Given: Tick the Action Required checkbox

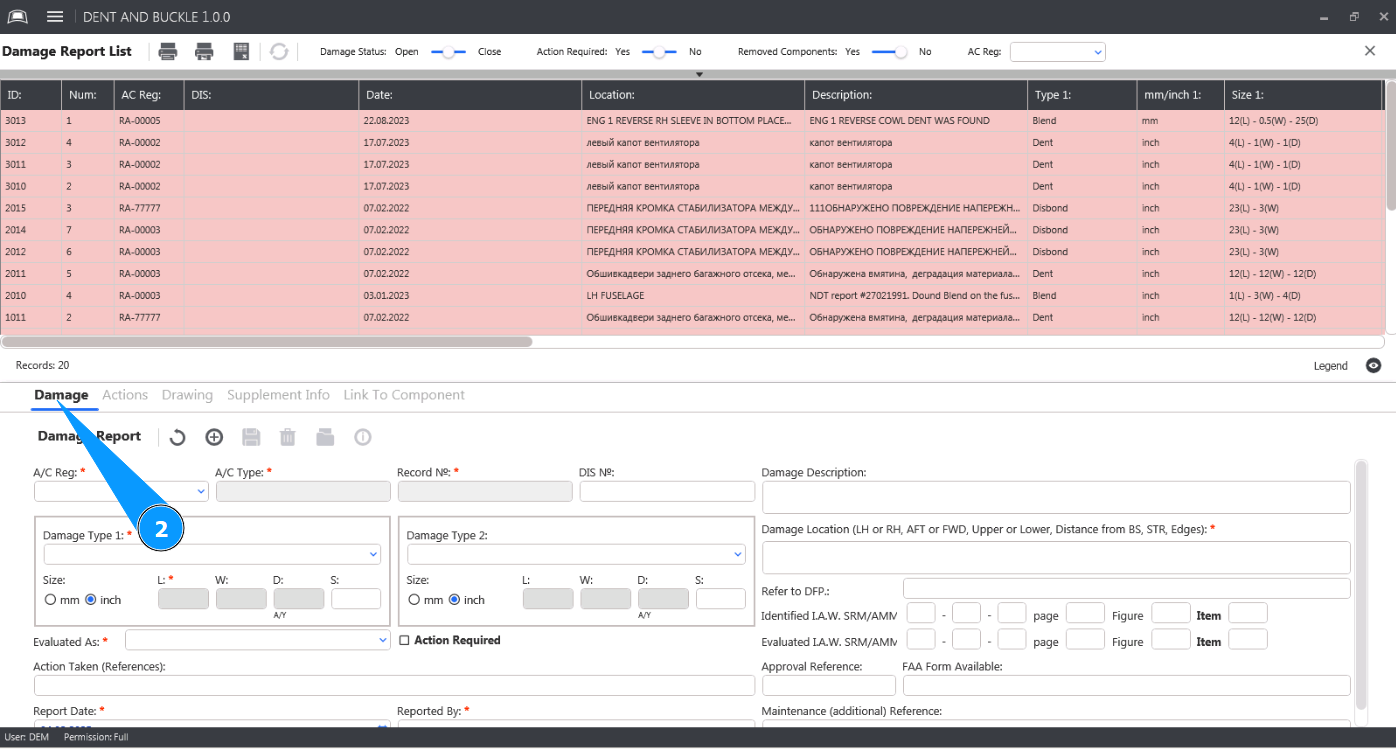Looking at the screenshot, I should point(404,640).
